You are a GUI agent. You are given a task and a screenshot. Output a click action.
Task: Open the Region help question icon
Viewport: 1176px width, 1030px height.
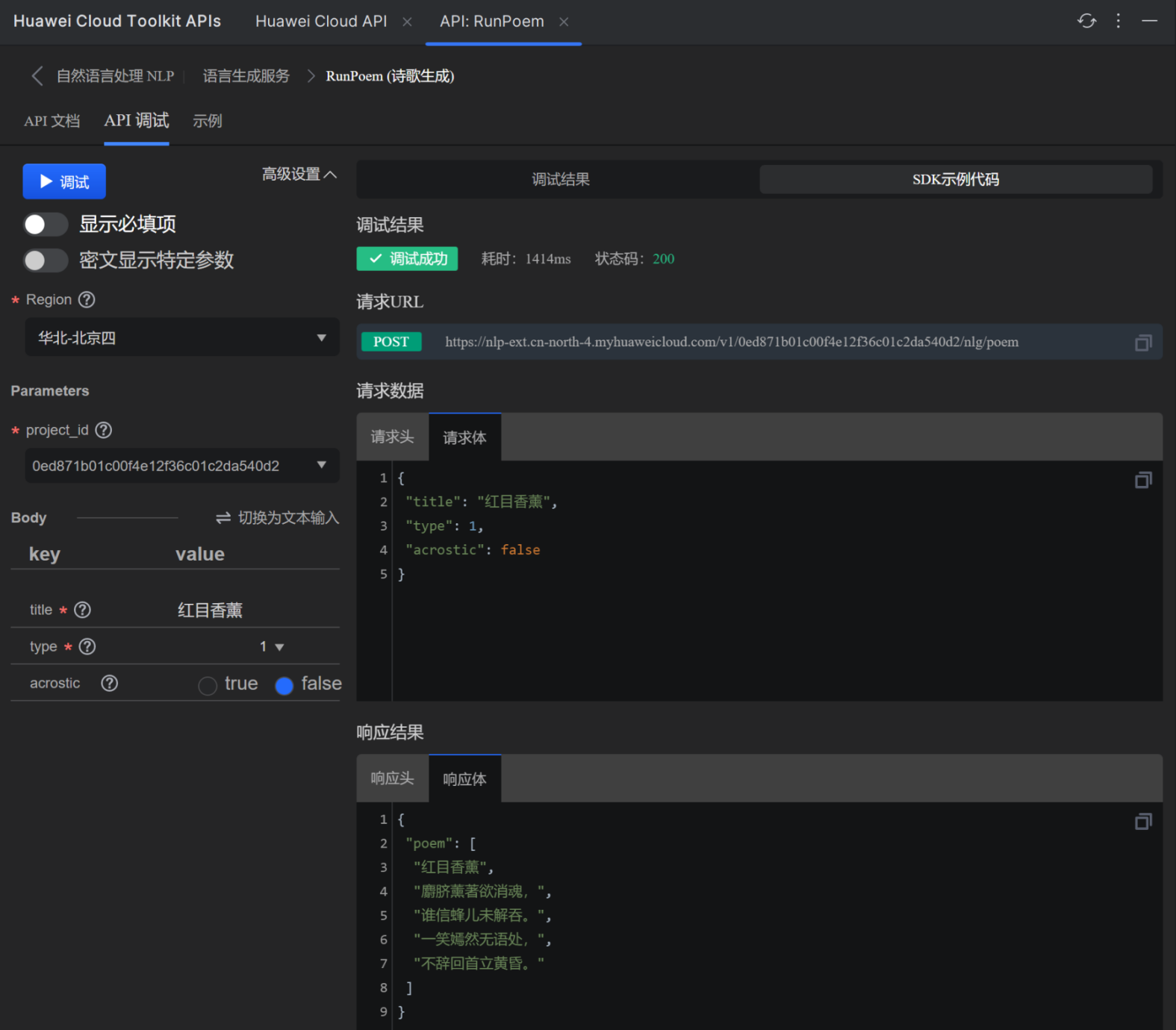[x=87, y=299]
